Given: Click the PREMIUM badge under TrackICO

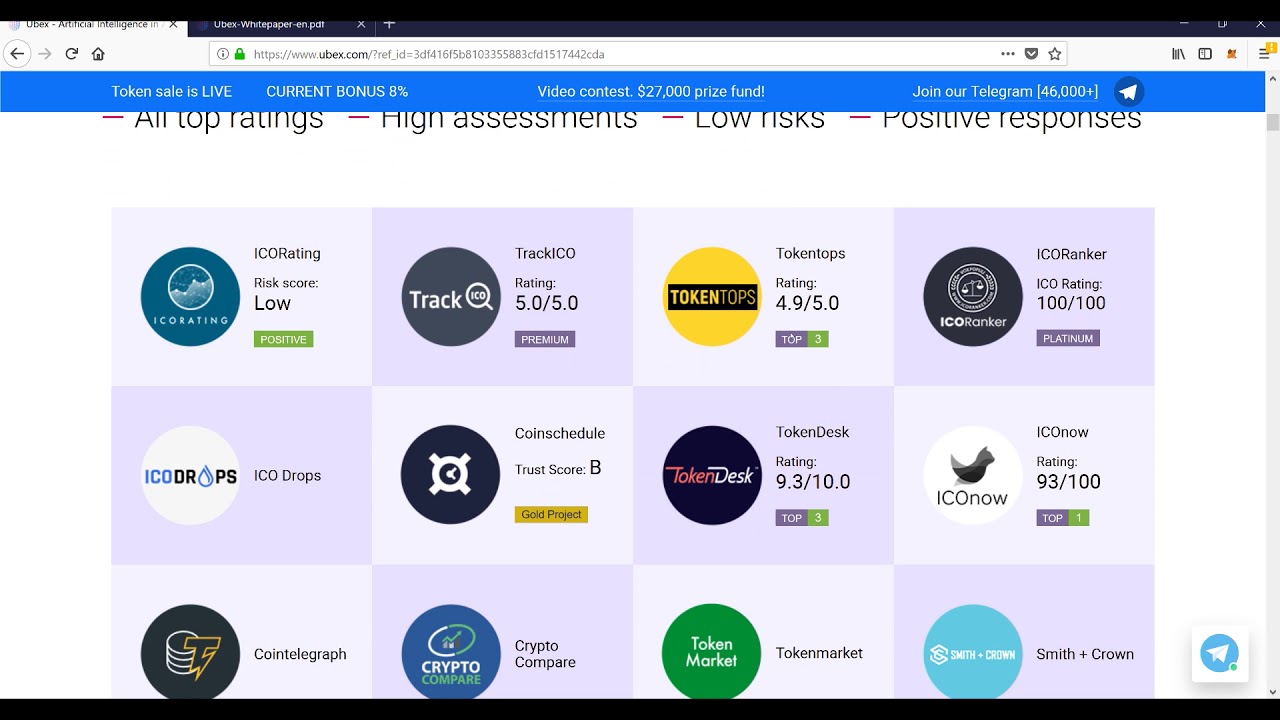Looking at the screenshot, I should pyautogui.click(x=545, y=340).
